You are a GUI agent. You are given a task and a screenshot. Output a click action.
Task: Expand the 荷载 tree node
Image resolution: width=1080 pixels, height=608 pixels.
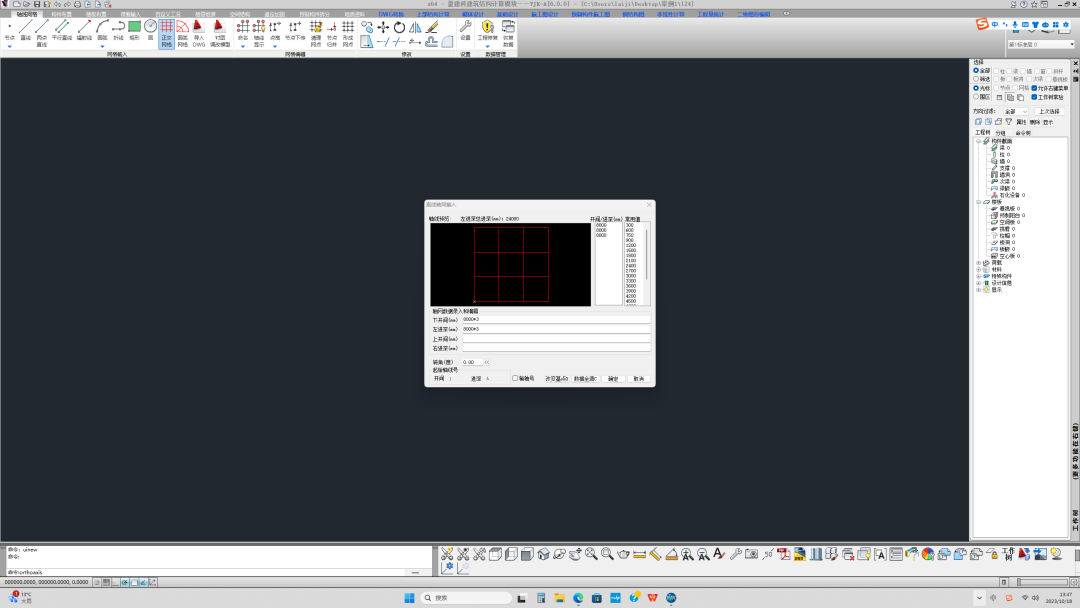tap(978, 262)
